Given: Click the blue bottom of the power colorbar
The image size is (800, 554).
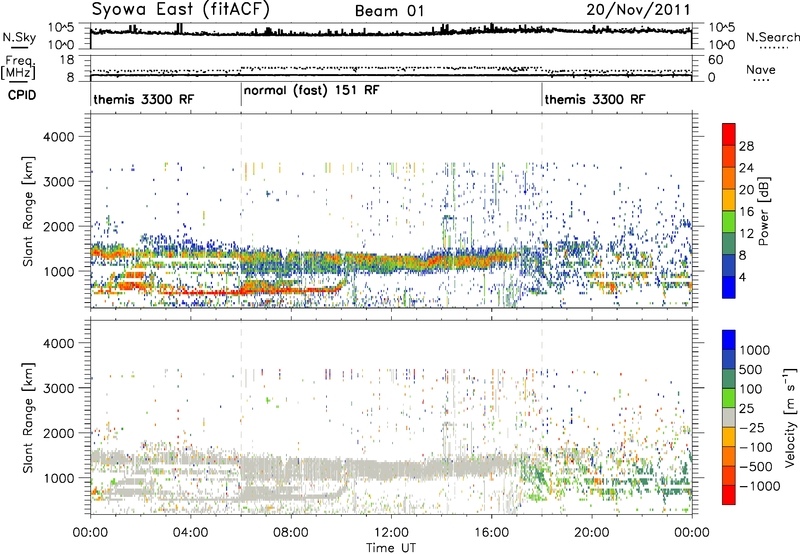Looking at the screenshot, I should [x=729, y=288].
